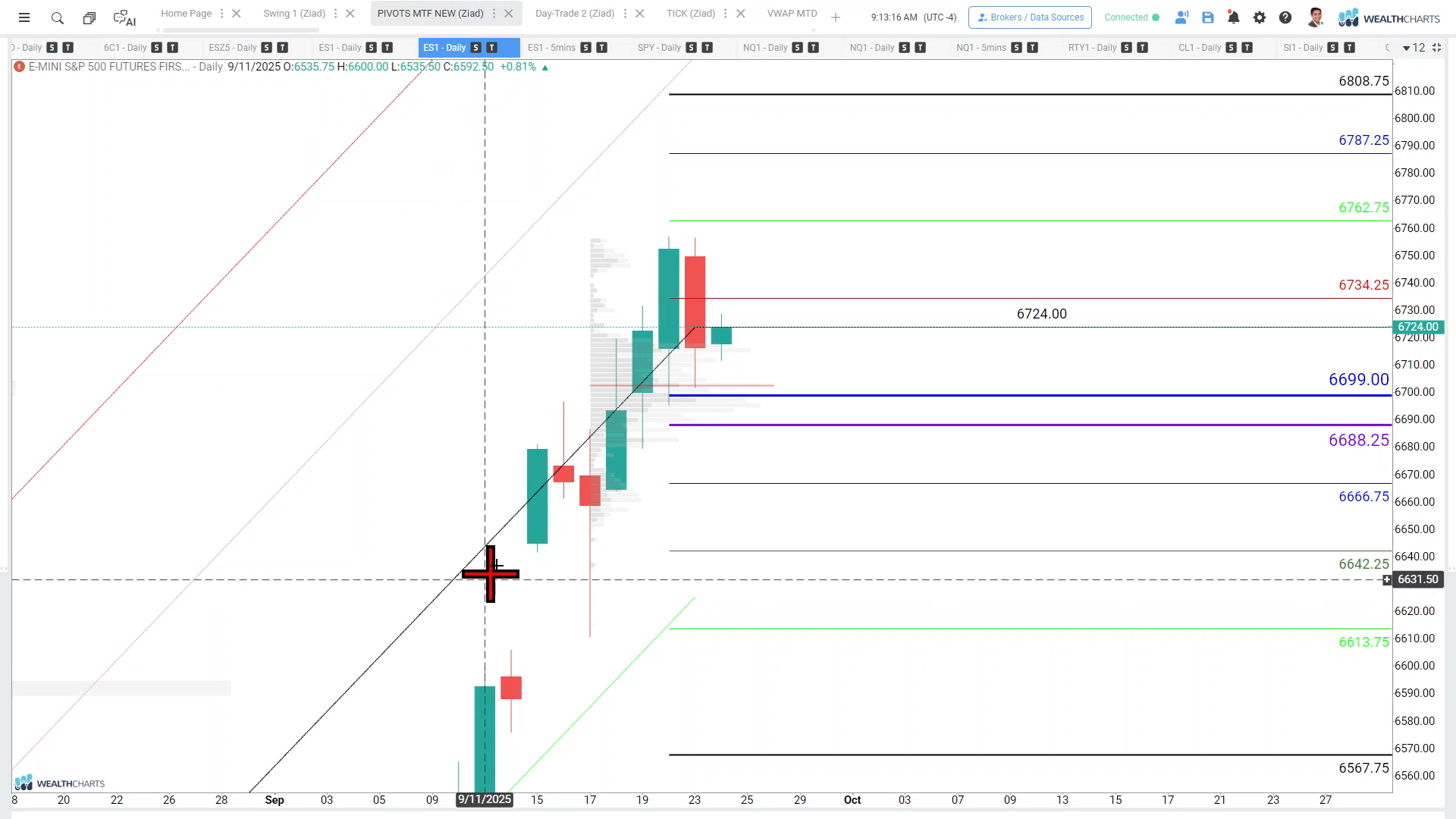Open the settings gear icon
The image size is (1456, 819).
1260,17
